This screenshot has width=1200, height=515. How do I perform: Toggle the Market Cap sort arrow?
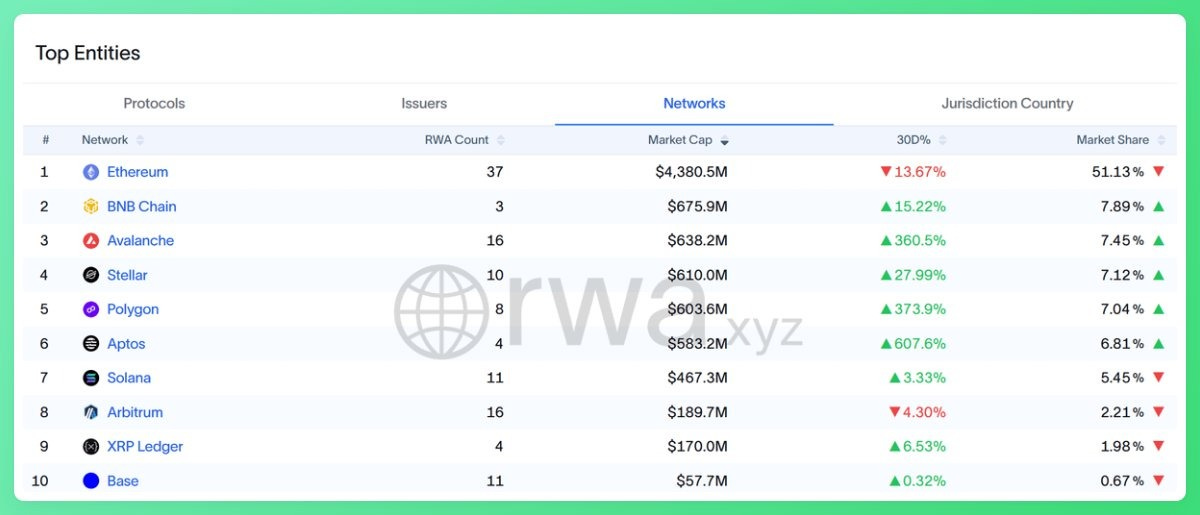tap(725, 140)
